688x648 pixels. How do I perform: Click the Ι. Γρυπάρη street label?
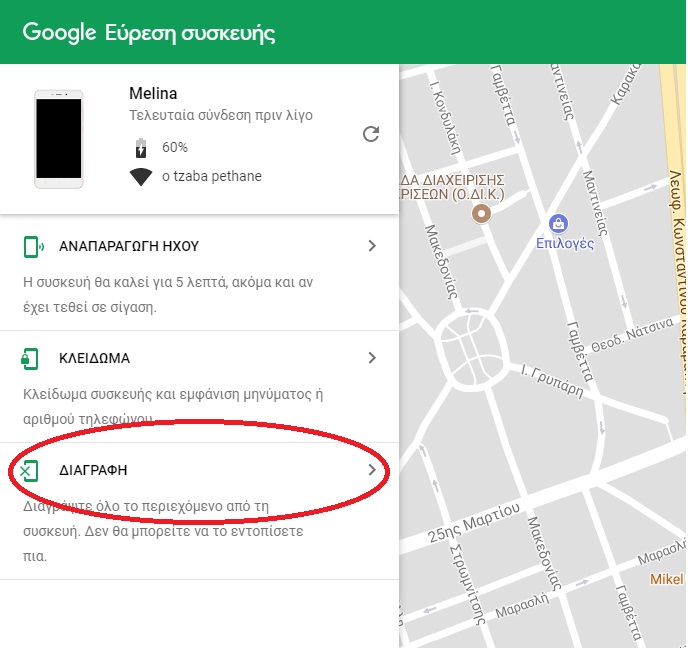552,381
